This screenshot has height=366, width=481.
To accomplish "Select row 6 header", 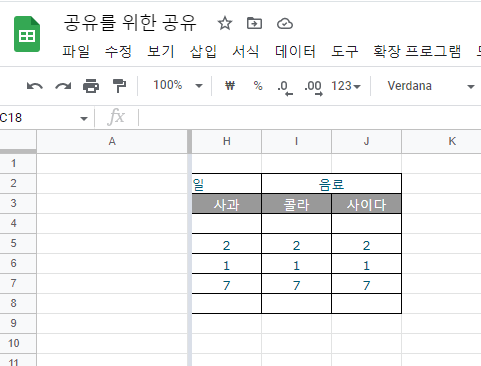I will [18, 263].
